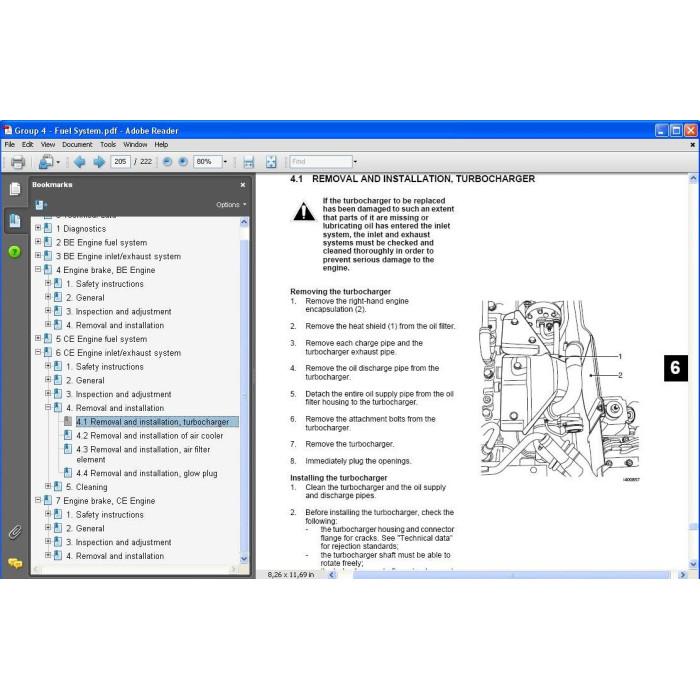Open the Options dropdown in Bookmarks

tap(231, 205)
